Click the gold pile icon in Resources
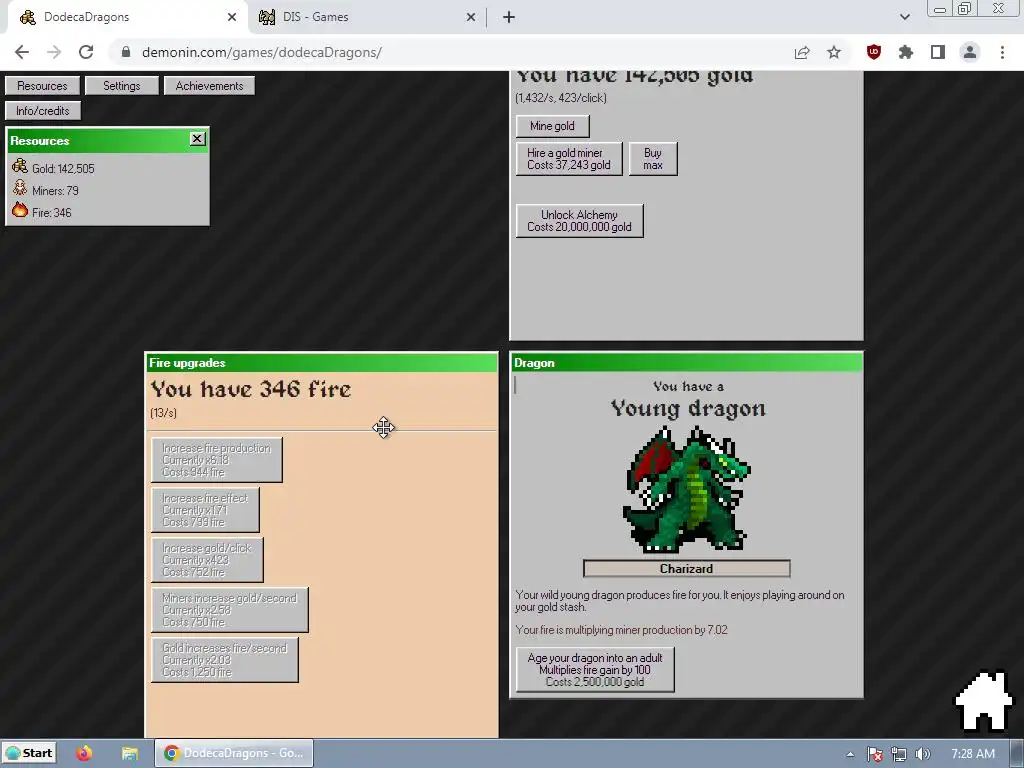The height and width of the screenshot is (768, 1024). click(x=20, y=167)
